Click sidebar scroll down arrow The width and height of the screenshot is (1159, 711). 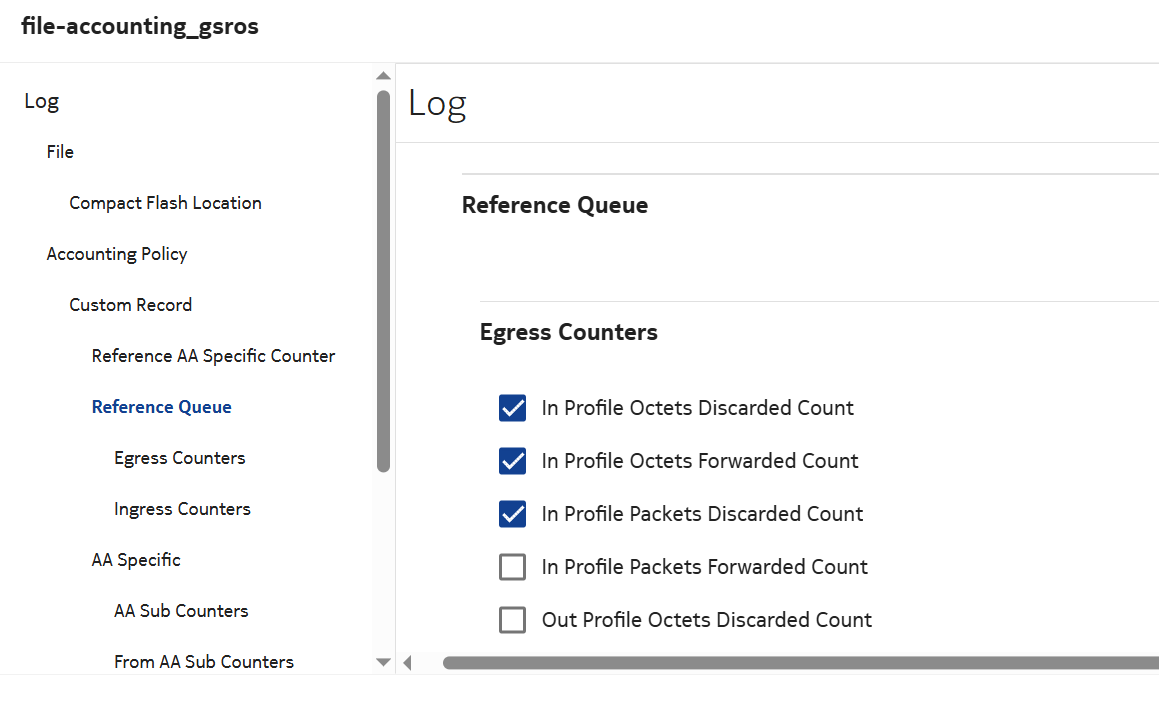[383, 662]
